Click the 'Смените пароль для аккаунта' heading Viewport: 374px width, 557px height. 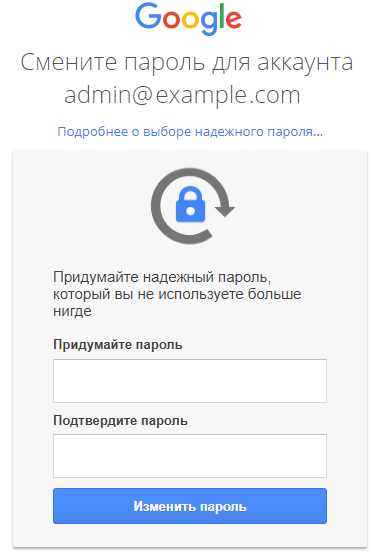(187, 63)
